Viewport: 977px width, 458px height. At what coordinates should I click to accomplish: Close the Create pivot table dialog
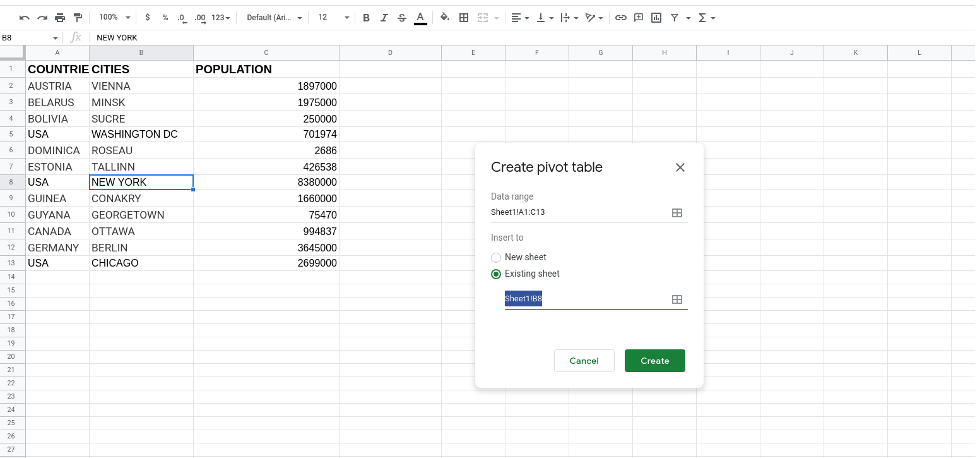tap(680, 168)
